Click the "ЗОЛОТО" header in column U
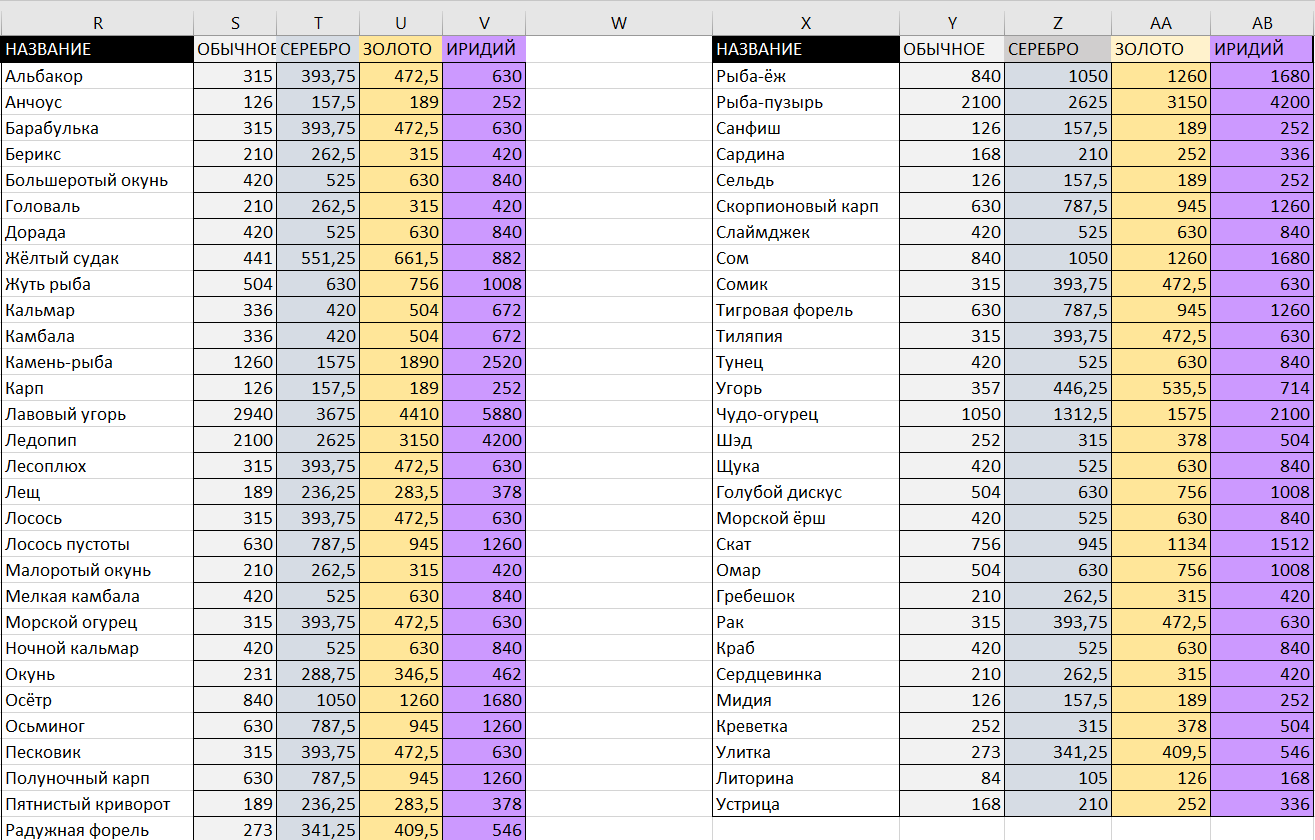Image resolution: width=1315 pixels, height=840 pixels. [401, 50]
